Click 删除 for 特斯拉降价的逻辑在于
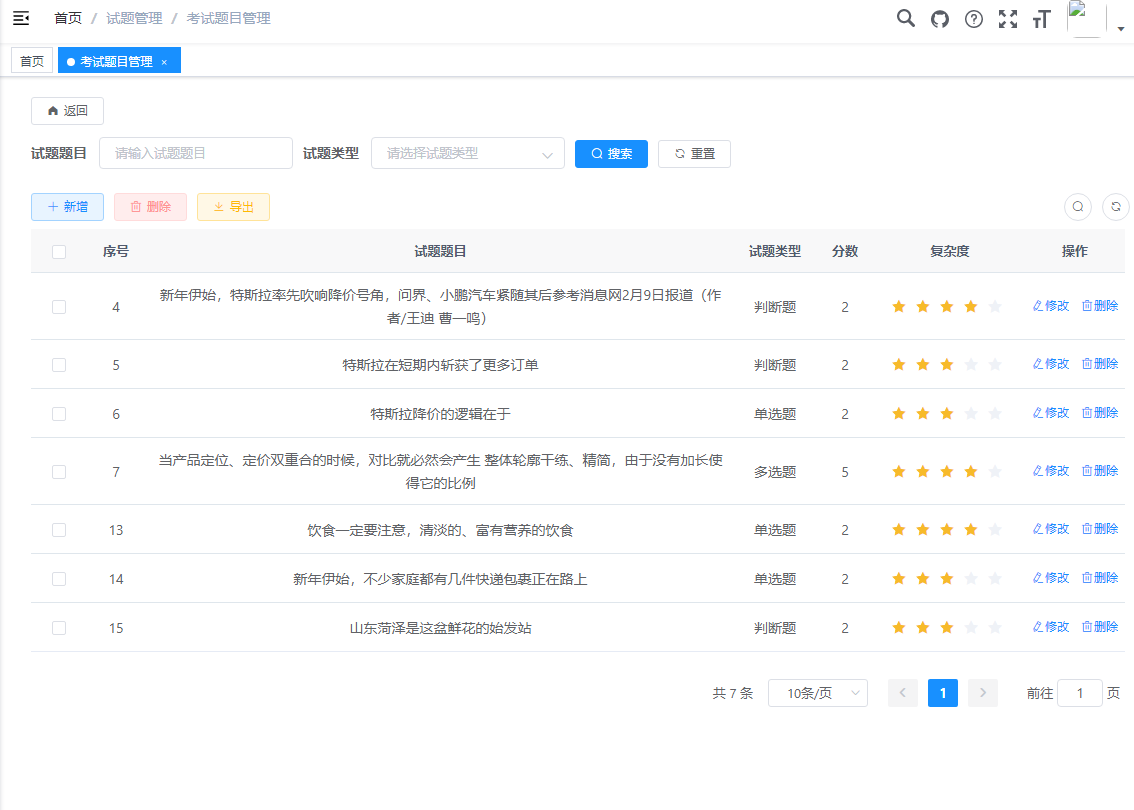The height and width of the screenshot is (810, 1134). click(1100, 413)
